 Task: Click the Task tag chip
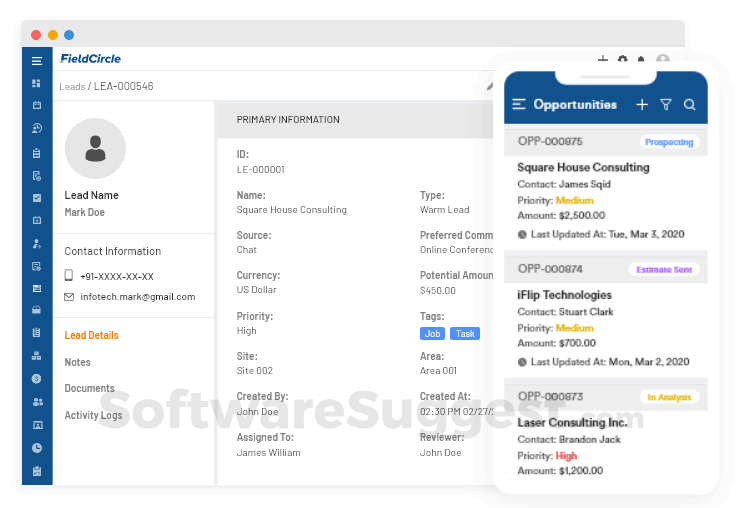tap(465, 334)
